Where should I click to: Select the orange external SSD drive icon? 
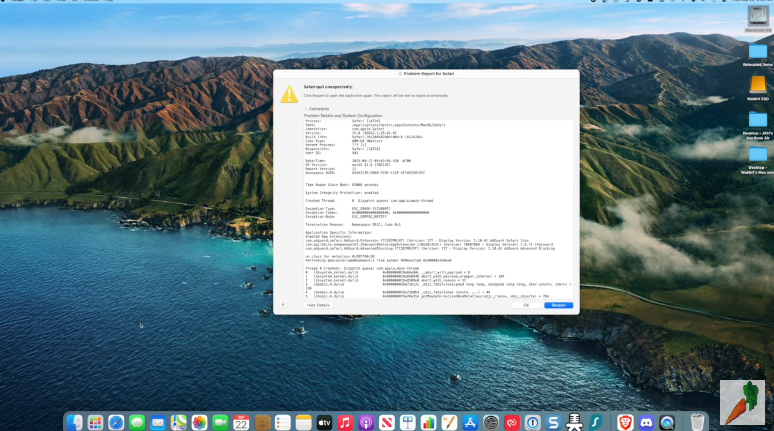pos(757,84)
